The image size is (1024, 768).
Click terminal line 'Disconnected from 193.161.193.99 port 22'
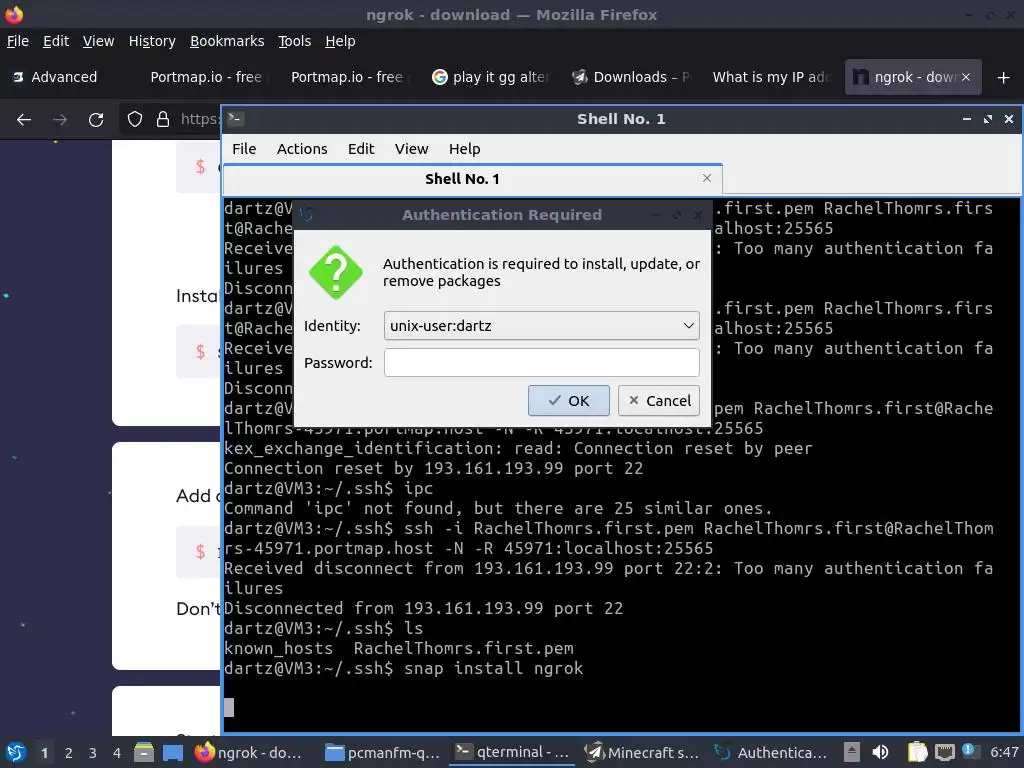point(424,608)
